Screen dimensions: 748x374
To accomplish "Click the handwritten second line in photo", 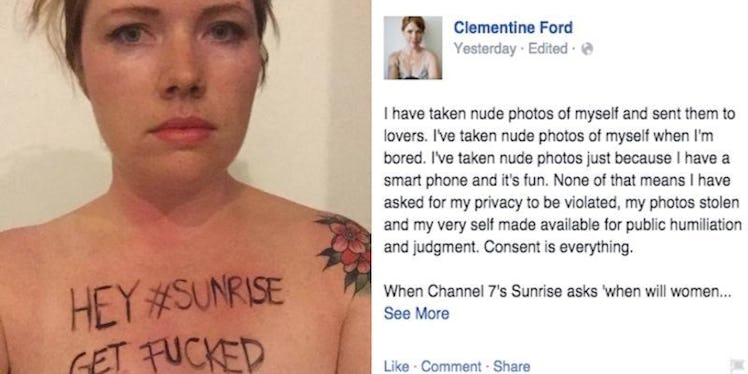I will click(167, 355).
